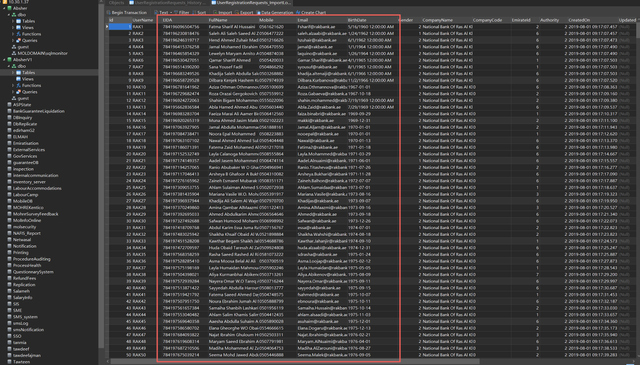Click the MOLDOMAIN\sqlmonitor user icon

pyautogui.click(x=14, y=53)
